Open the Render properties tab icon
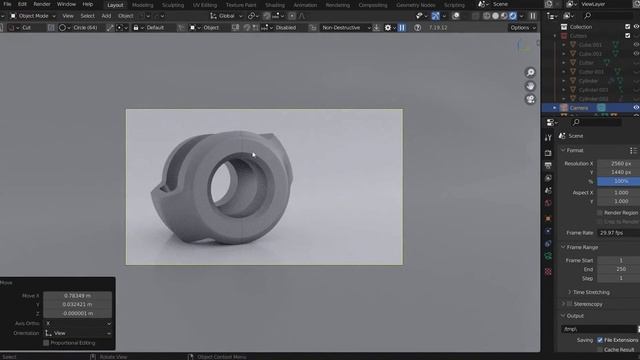This screenshot has height=360, width=640. coord(548,153)
